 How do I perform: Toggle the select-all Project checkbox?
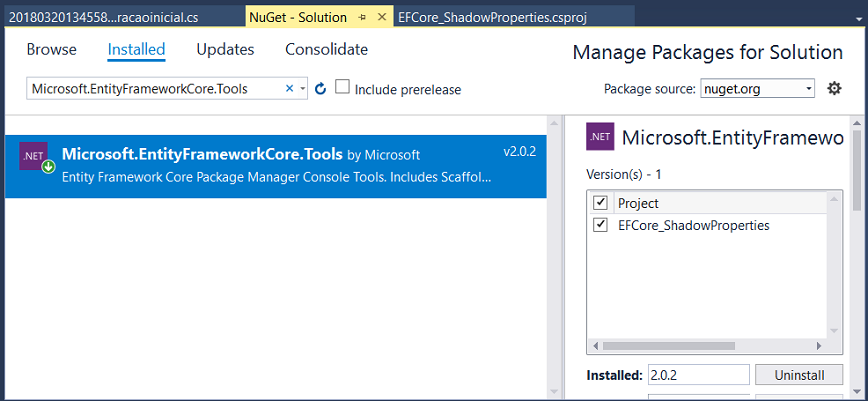coord(600,203)
